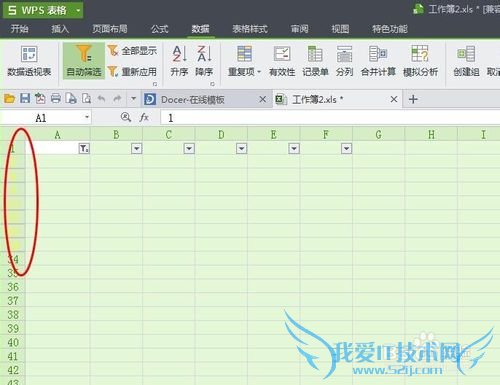500x385 pixels.
Task: Open the filter dropdown in column A
Action: coord(84,148)
